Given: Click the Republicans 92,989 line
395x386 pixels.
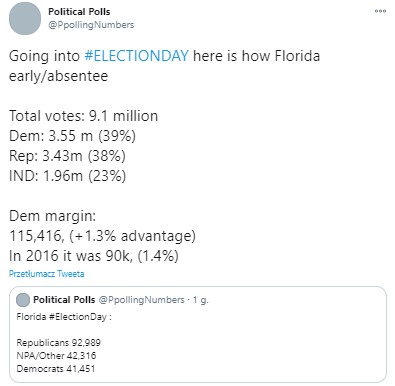Looking at the screenshot, I should coord(59,343).
